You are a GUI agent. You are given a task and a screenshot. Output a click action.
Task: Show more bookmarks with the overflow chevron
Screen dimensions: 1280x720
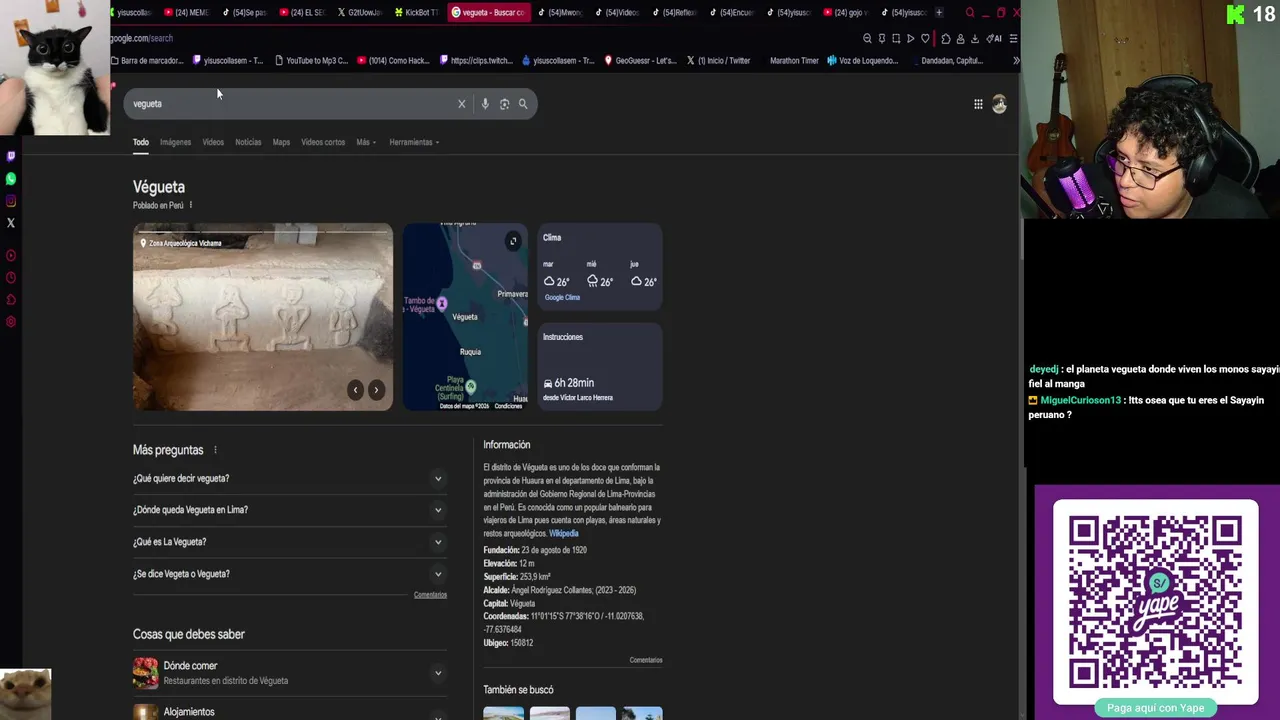coord(1016,60)
